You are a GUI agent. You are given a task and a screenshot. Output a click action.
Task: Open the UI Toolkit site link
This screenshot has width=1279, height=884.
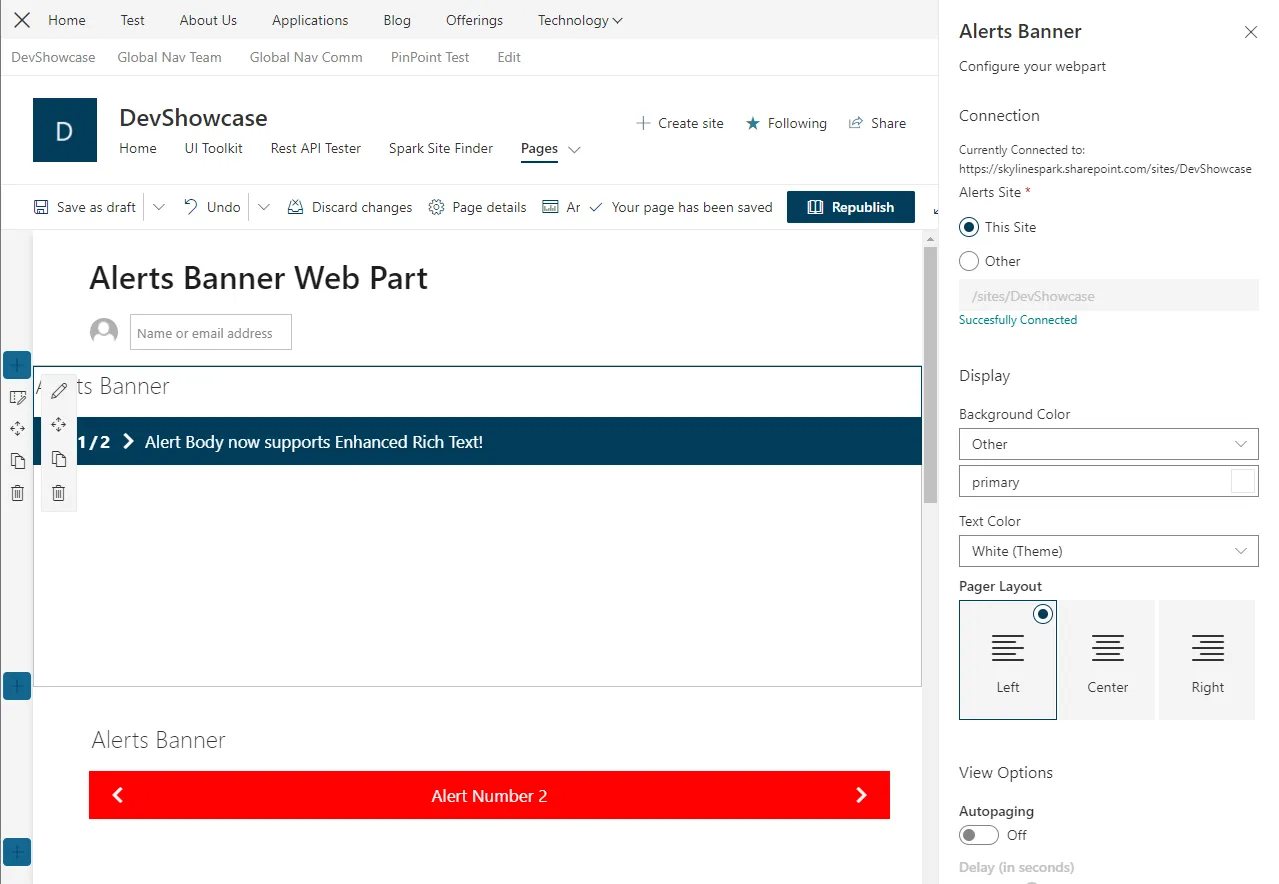point(214,148)
